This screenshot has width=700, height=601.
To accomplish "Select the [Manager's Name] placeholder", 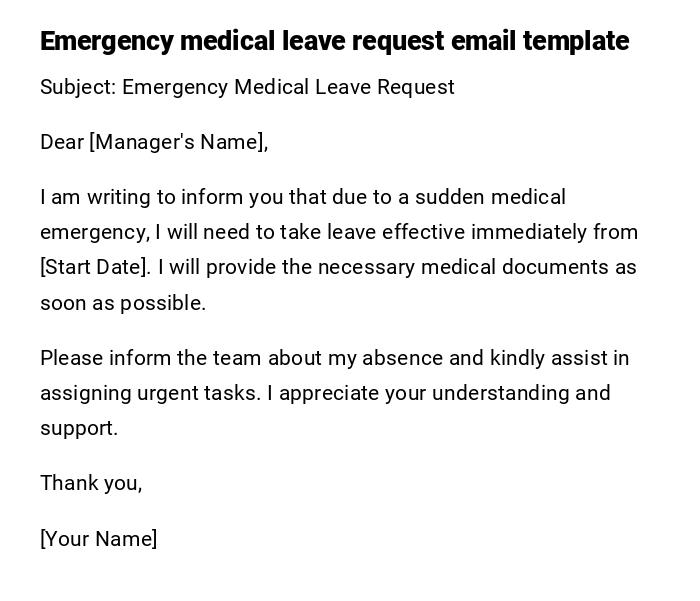I will (179, 142).
